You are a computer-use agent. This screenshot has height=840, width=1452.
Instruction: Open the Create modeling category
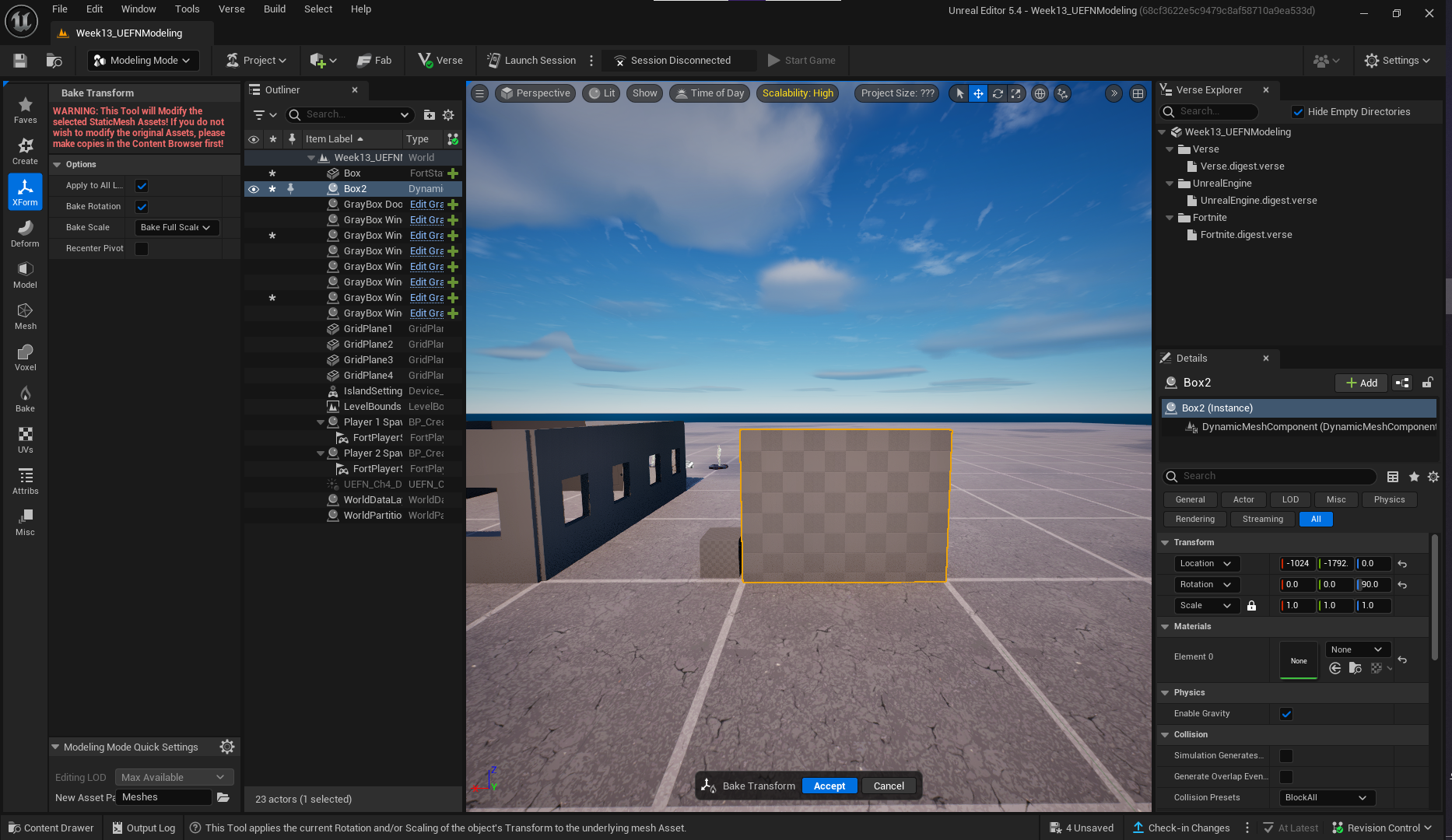click(25, 151)
